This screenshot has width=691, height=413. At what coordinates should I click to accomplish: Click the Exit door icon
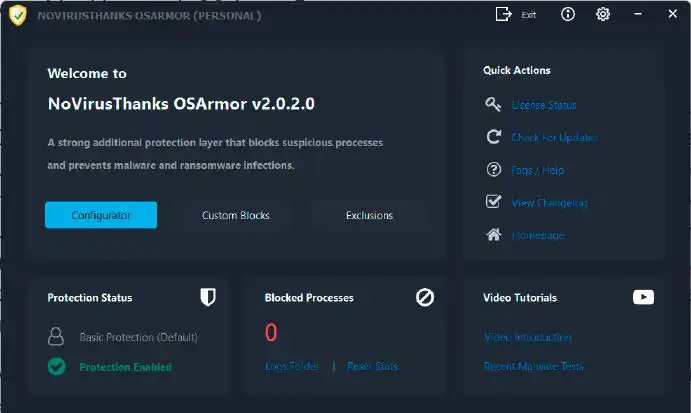(503, 14)
